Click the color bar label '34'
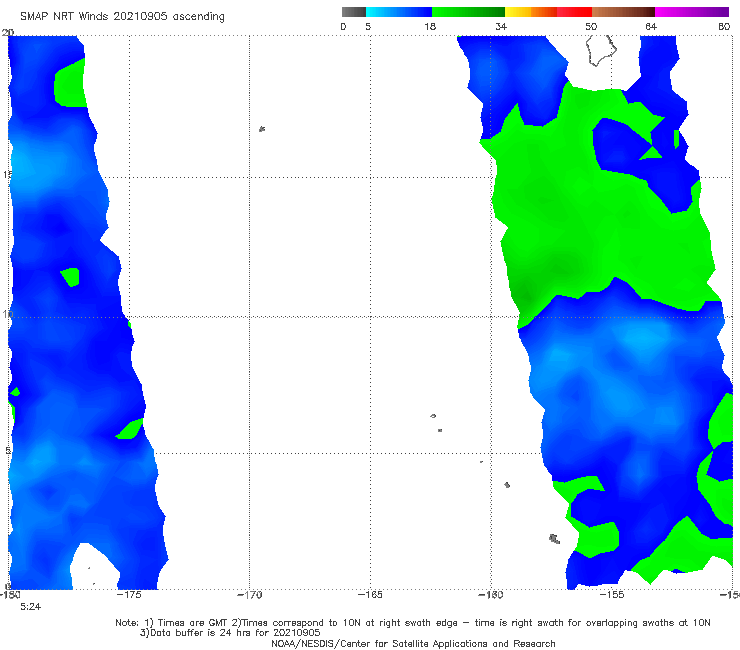Screen dimensions: 740x650 (501, 27)
